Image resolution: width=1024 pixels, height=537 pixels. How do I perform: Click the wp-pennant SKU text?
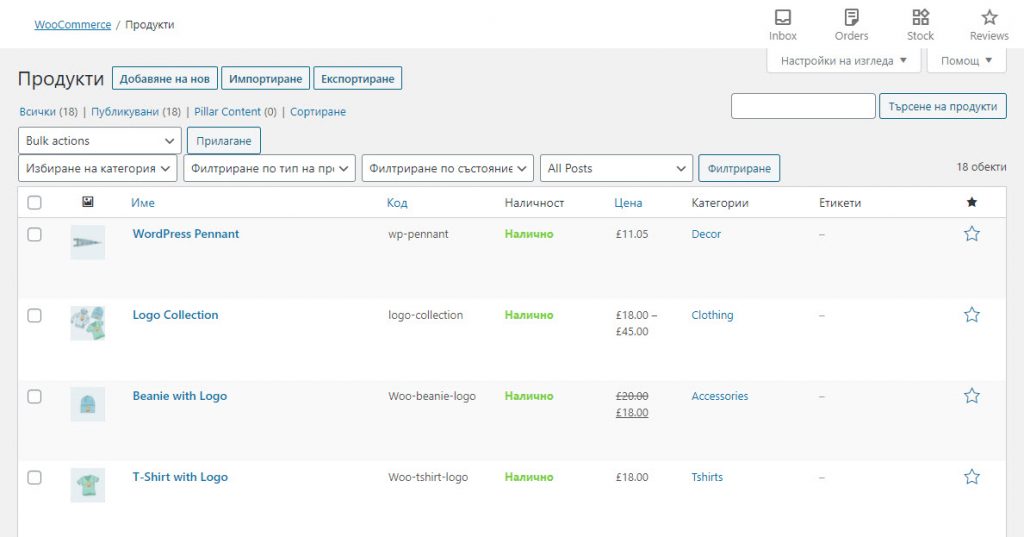[x=418, y=234]
